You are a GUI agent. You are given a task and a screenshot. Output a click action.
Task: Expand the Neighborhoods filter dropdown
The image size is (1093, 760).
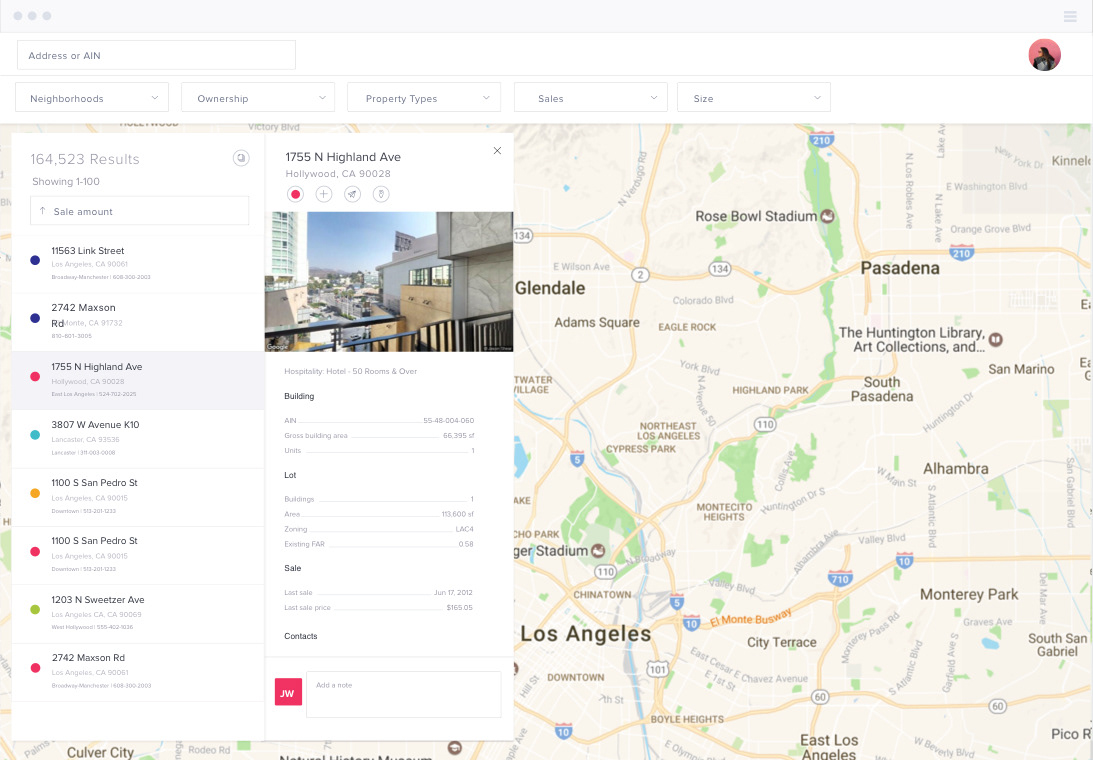(x=92, y=98)
